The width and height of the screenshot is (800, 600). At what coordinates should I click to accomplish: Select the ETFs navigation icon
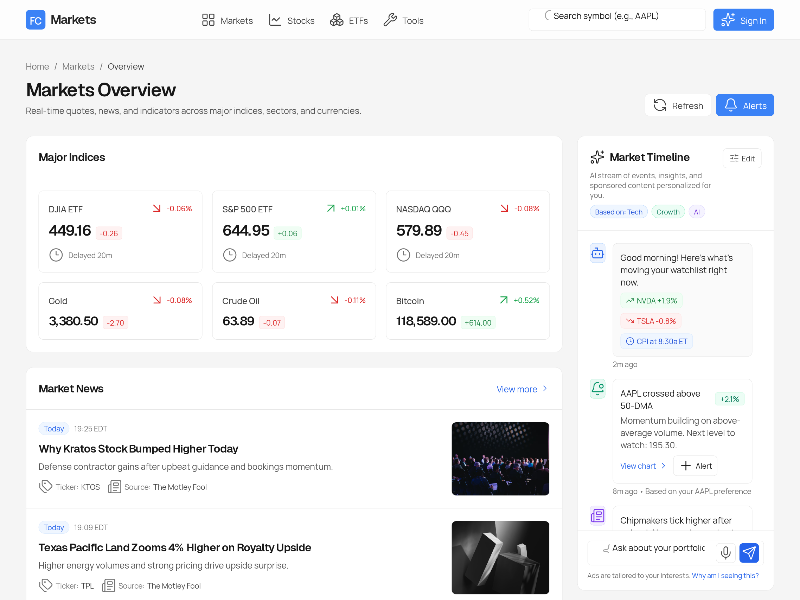coord(337,19)
